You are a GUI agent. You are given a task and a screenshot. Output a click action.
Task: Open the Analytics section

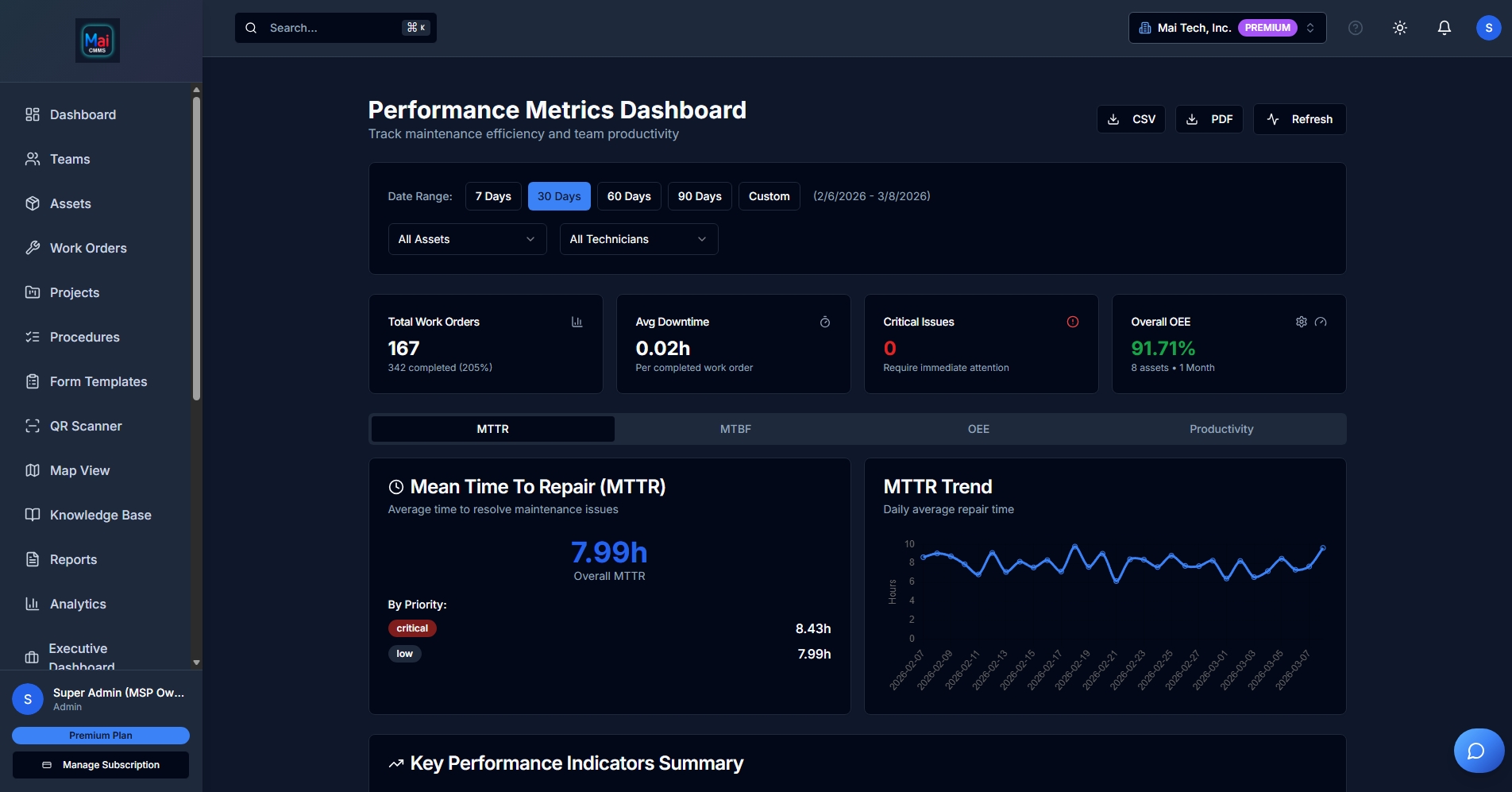click(77, 604)
